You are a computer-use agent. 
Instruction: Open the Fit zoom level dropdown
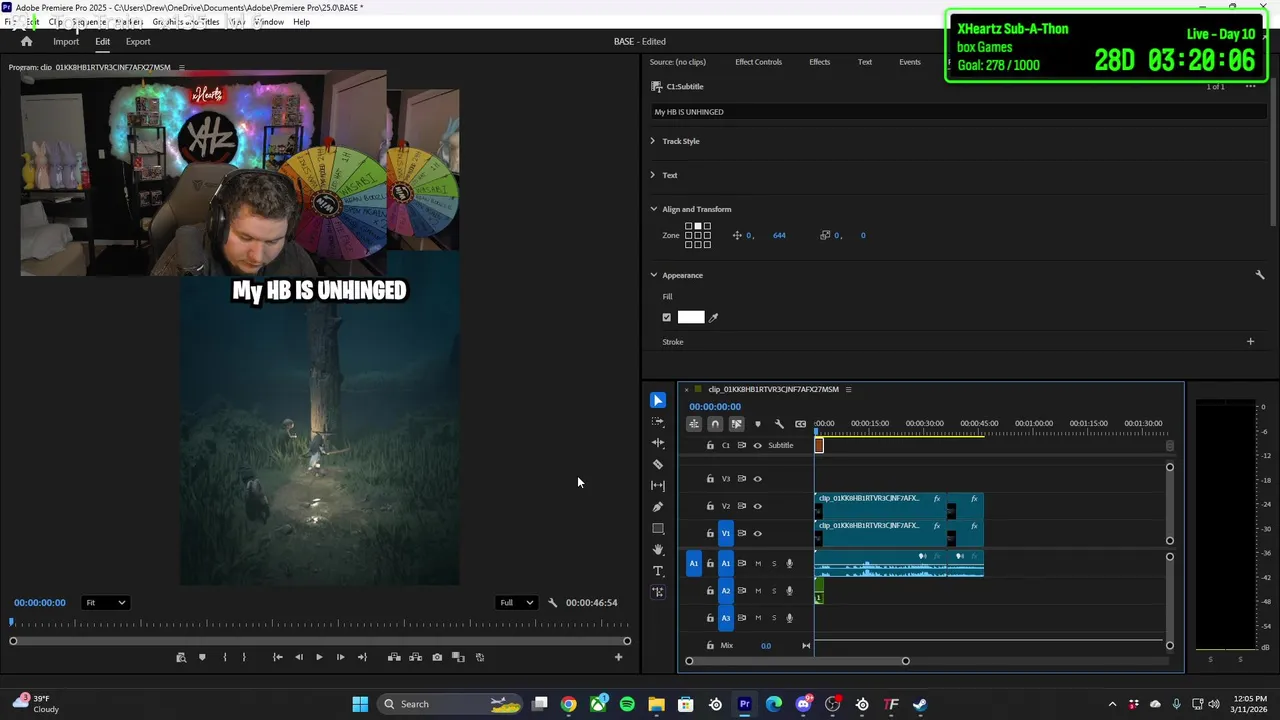click(105, 603)
